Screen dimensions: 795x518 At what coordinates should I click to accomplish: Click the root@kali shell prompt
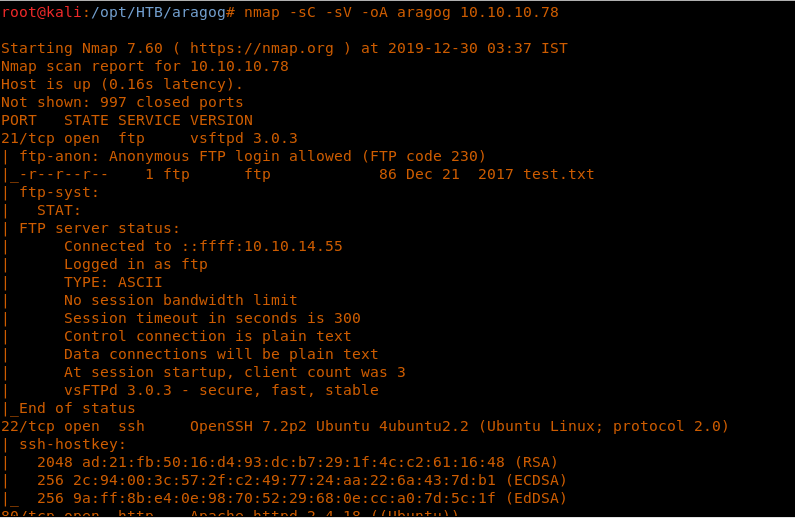(x=40, y=12)
